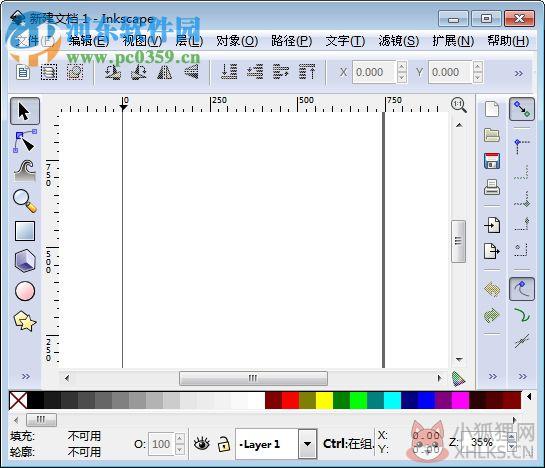Rotate selection 90° clockwise
The height and width of the screenshot is (468, 545).
[x=139, y=72]
